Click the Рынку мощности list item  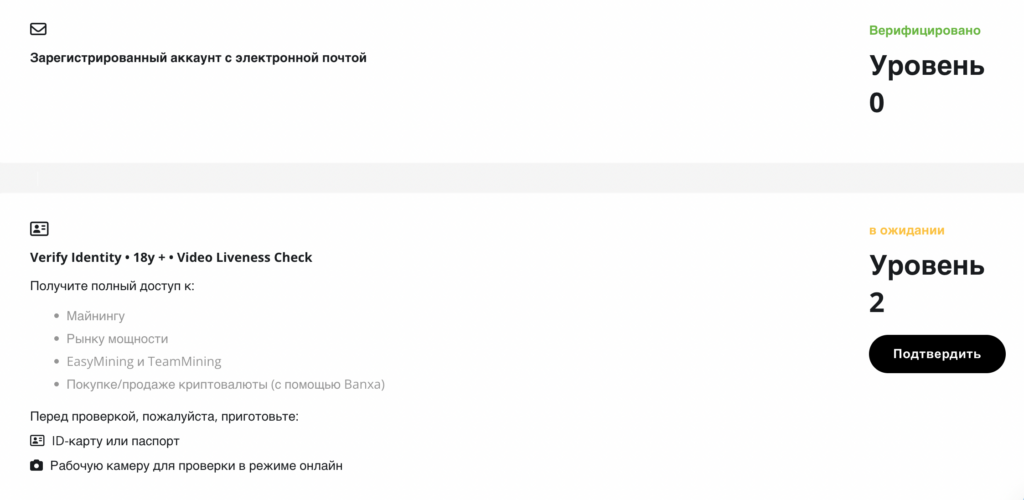click(117, 339)
